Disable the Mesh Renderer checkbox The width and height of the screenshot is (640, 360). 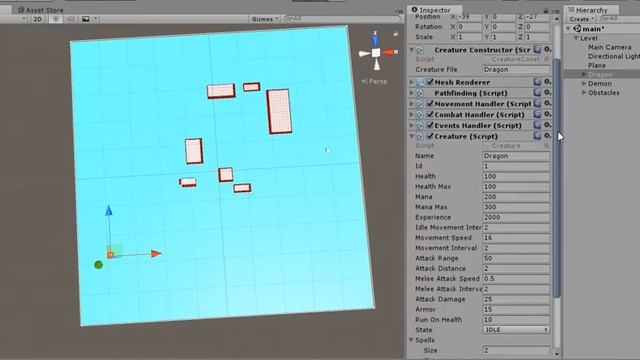tap(430, 82)
